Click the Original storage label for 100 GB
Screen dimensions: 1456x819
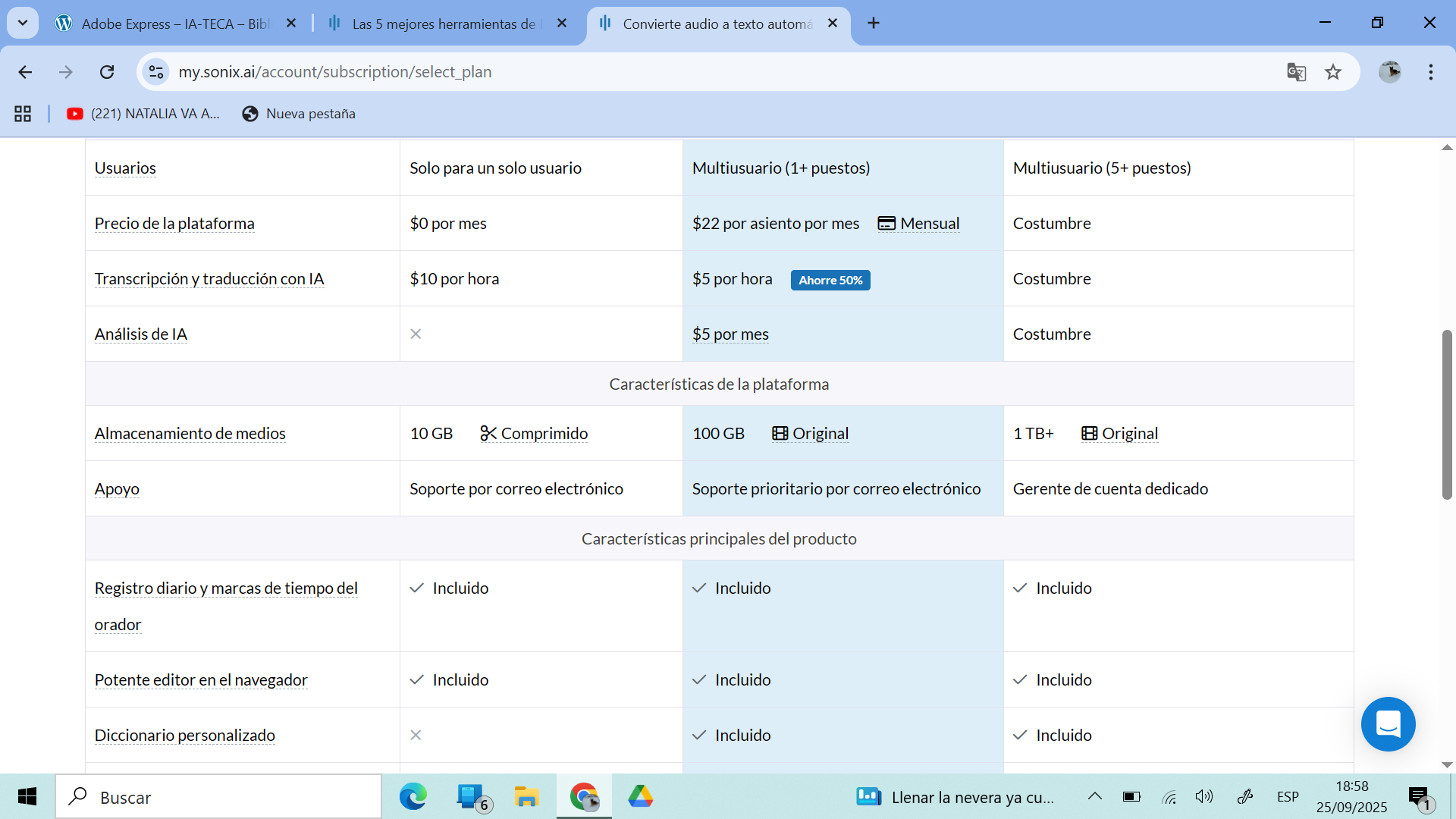pyautogui.click(x=810, y=434)
